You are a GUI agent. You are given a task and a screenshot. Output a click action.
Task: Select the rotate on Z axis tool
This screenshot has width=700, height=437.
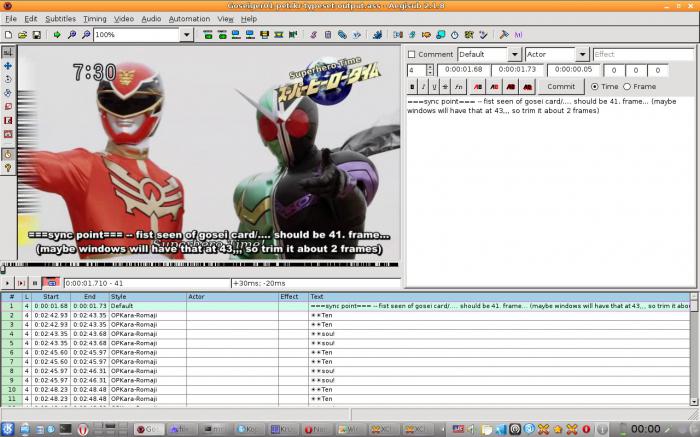click(x=8, y=79)
